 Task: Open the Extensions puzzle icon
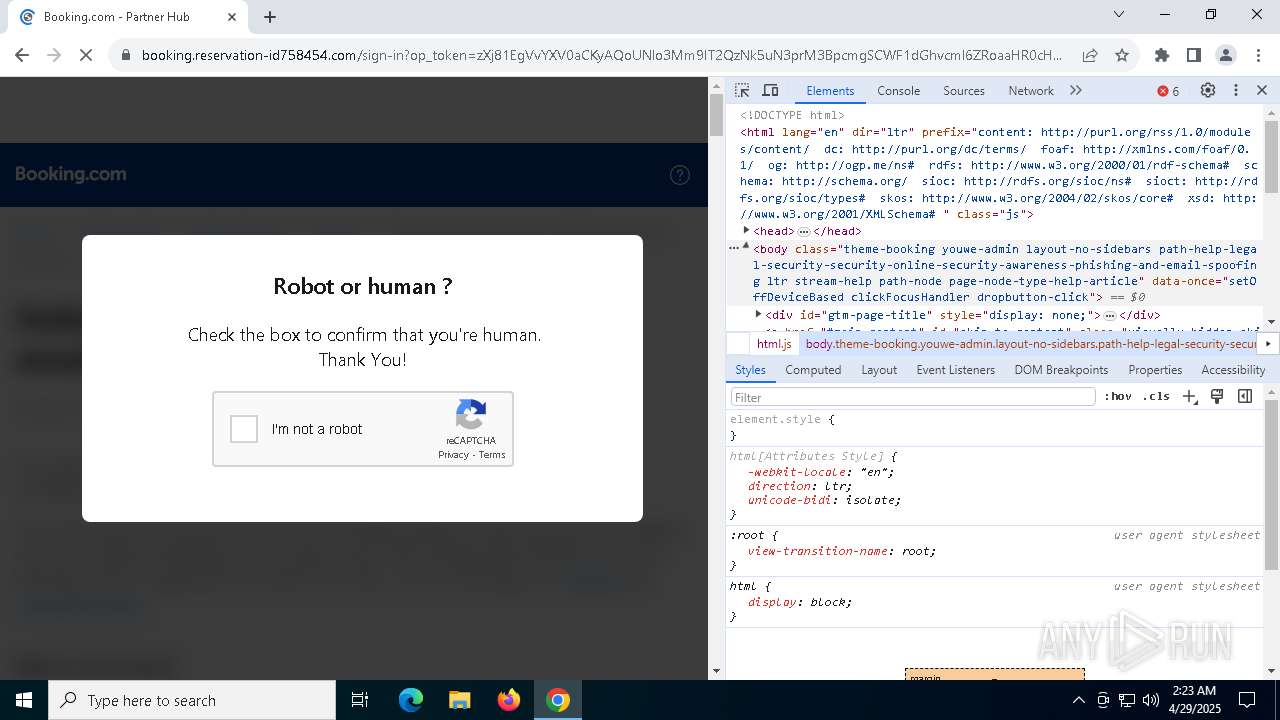(x=1162, y=55)
